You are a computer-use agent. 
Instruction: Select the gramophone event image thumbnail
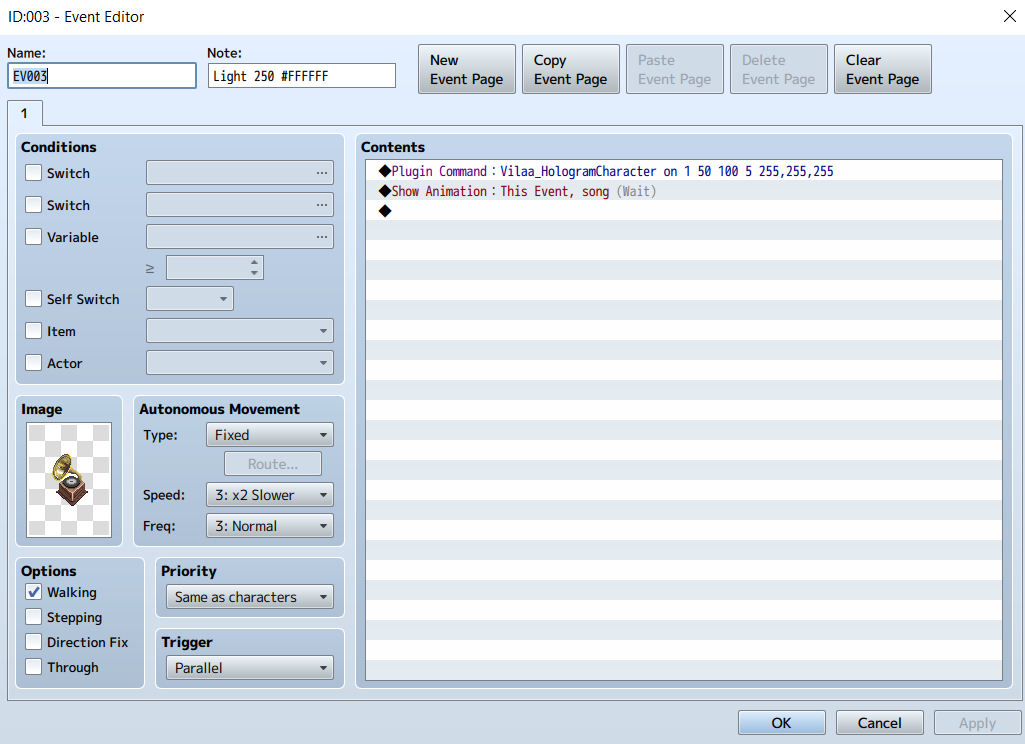coord(69,480)
